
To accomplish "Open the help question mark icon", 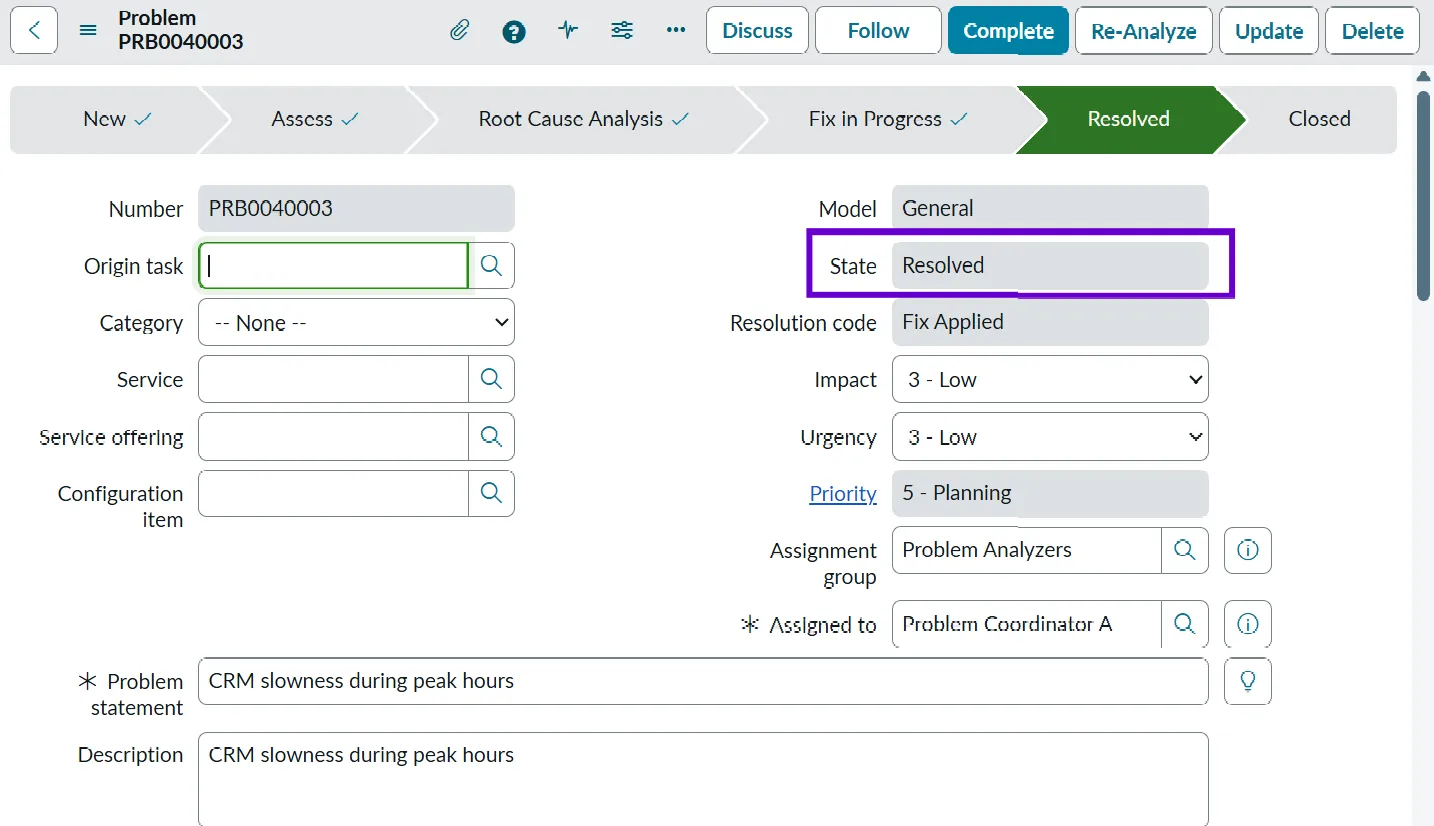I will pyautogui.click(x=514, y=31).
